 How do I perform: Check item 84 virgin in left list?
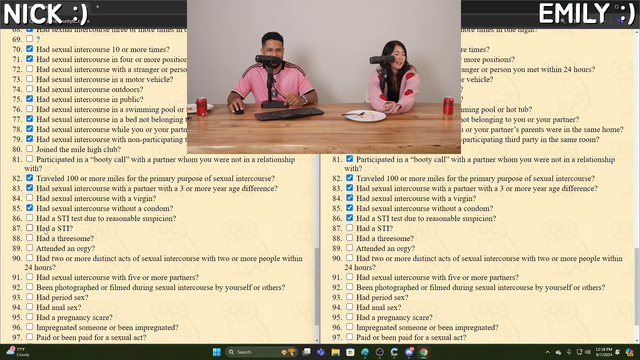click(29, 198)
